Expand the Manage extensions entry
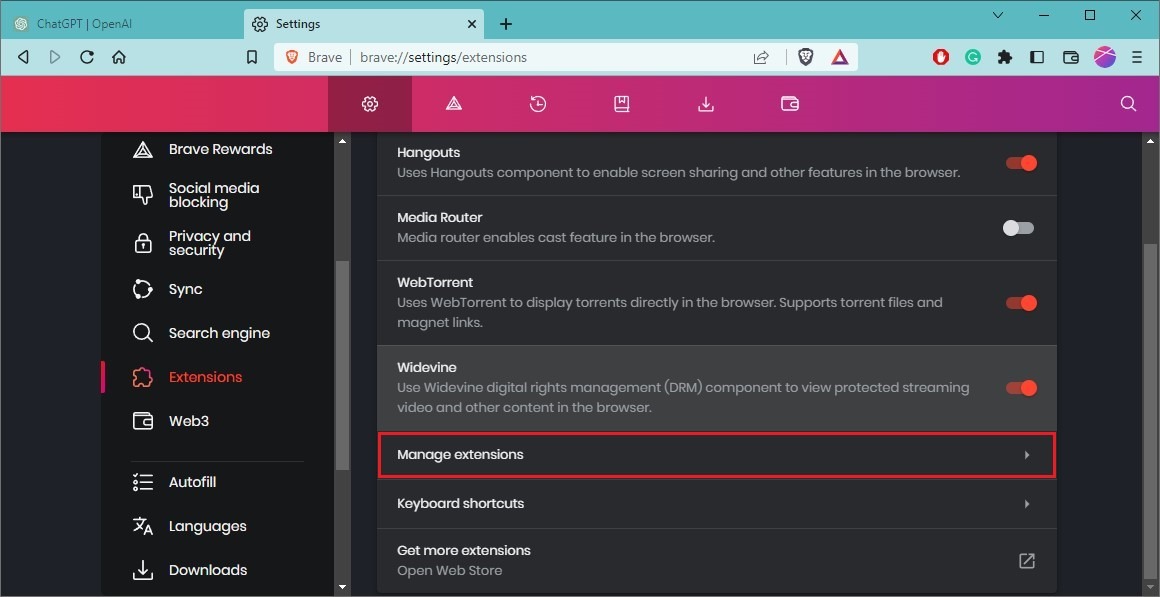 715,454
